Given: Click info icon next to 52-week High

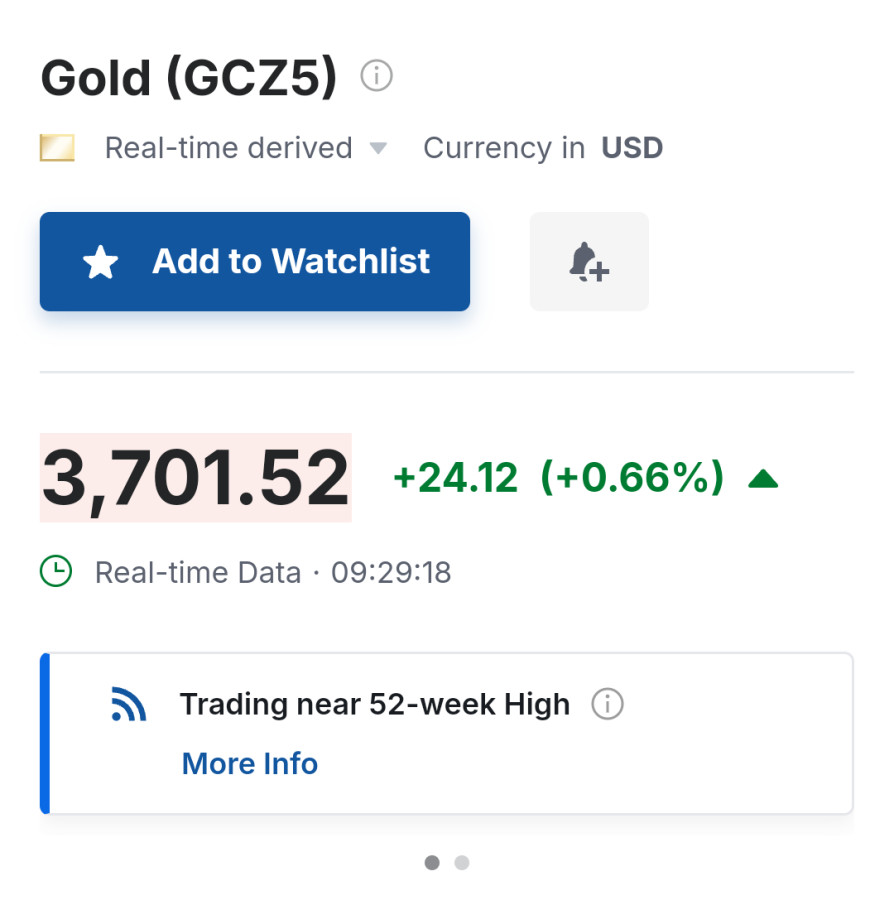Looking at the screenshot, I should [x=607, y=704].
